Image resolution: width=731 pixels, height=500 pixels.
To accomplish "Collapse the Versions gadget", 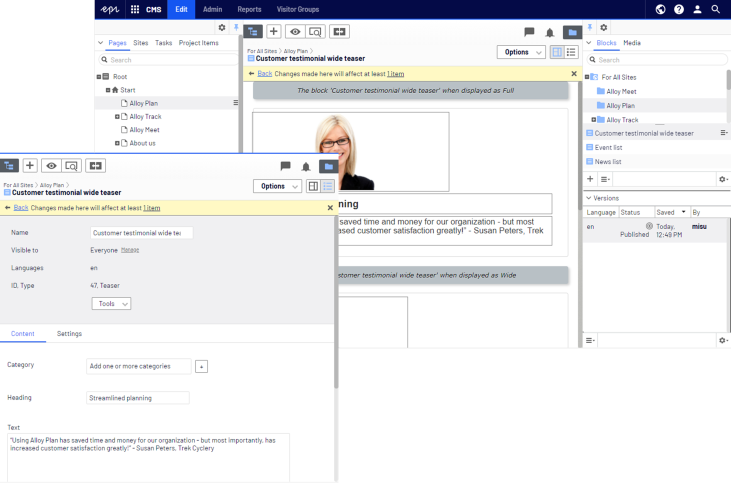I will tap(589, 198).
